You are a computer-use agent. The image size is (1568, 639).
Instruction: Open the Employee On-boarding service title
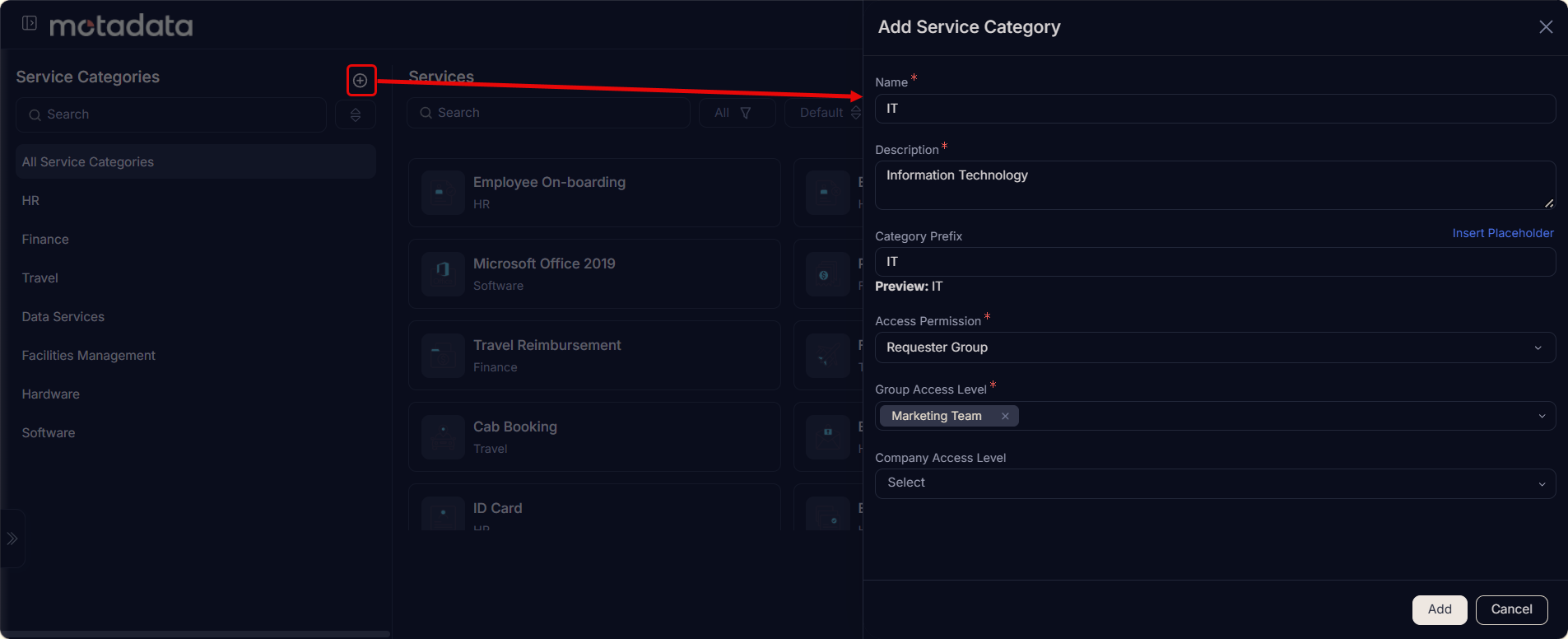tap(549, 182)
